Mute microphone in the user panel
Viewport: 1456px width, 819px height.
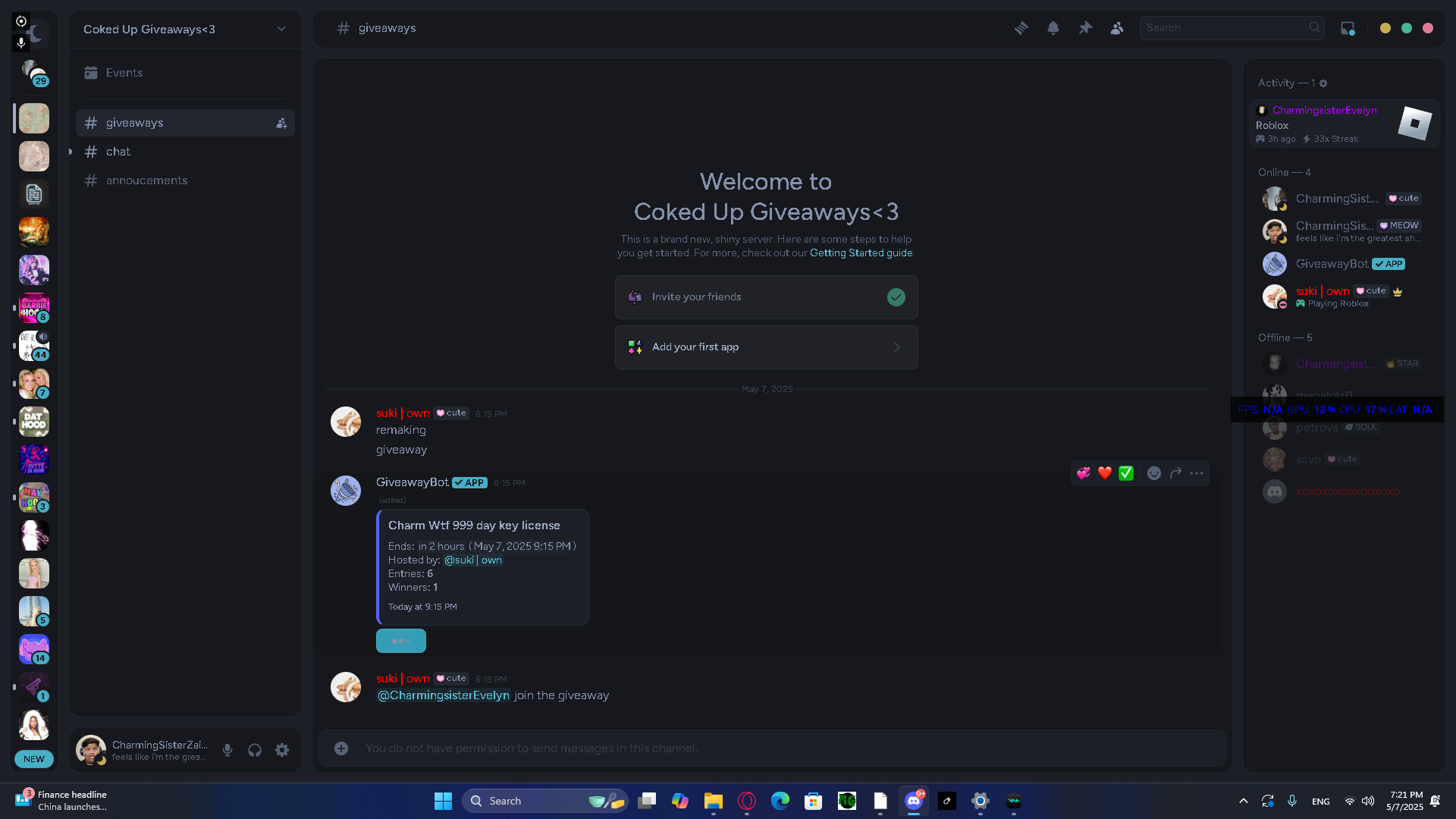(x=227, y=750)
